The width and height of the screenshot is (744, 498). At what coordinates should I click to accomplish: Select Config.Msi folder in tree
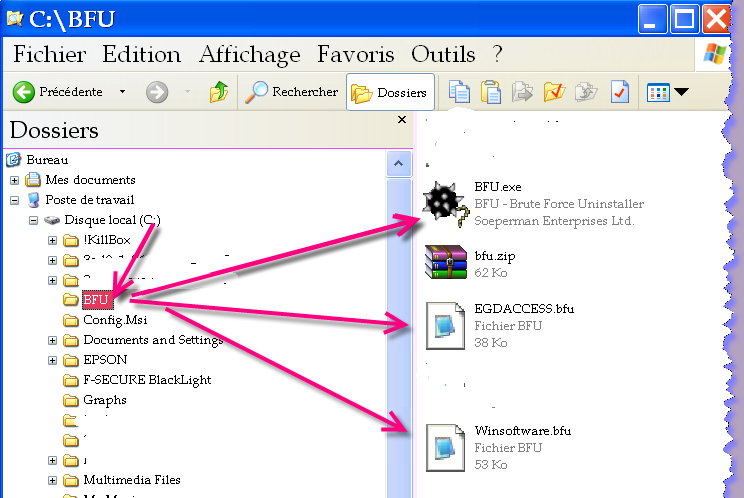(115, 320)
